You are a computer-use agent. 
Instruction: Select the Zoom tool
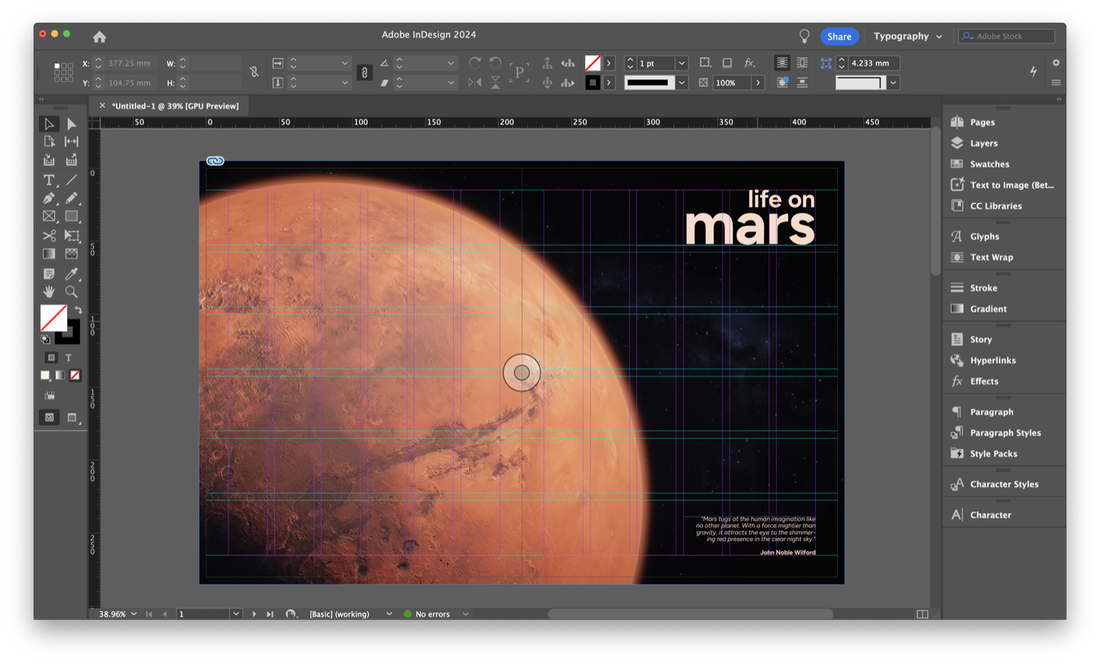click(72, 292)
